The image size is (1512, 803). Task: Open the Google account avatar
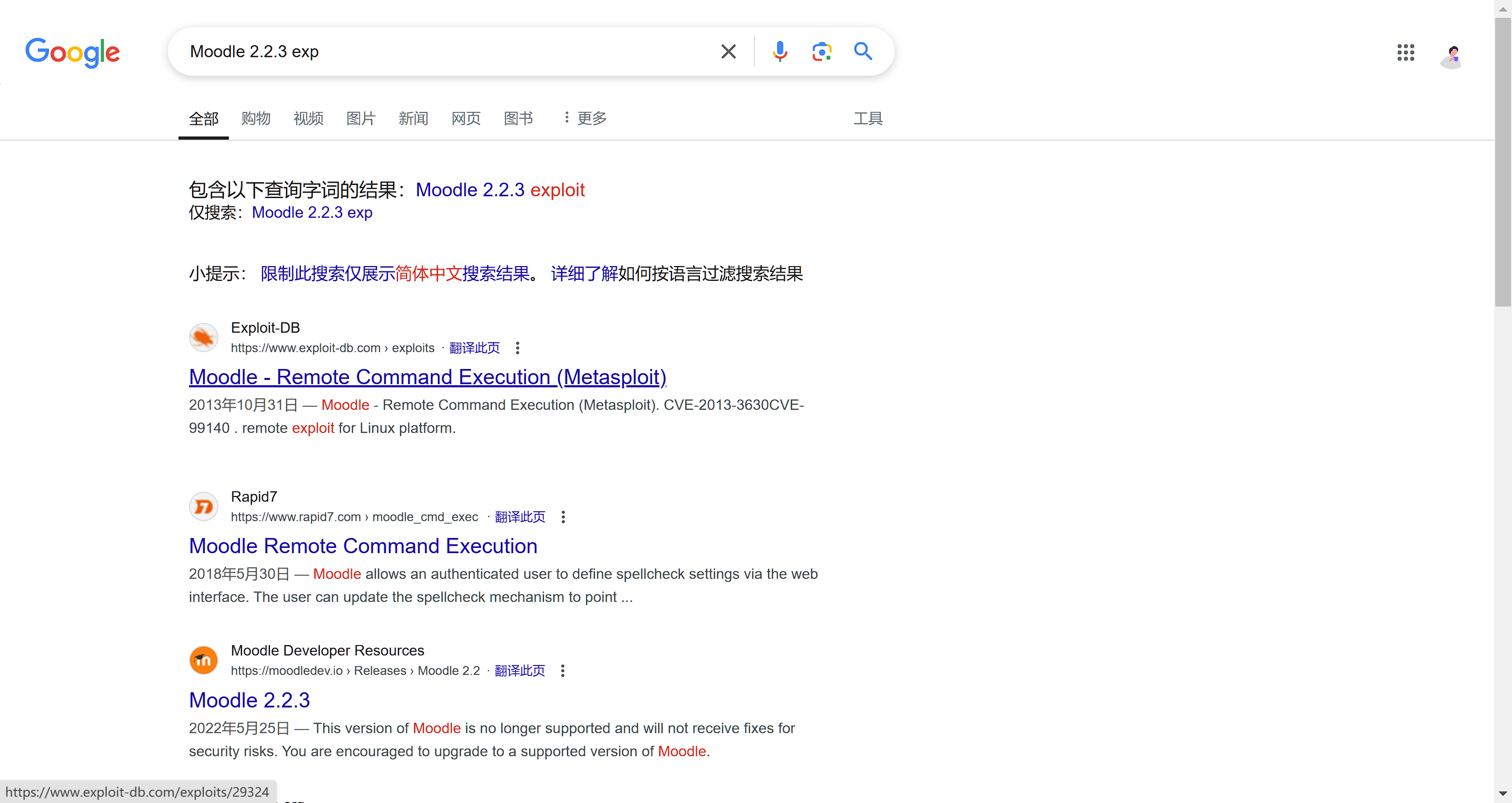coord(1452,55)
